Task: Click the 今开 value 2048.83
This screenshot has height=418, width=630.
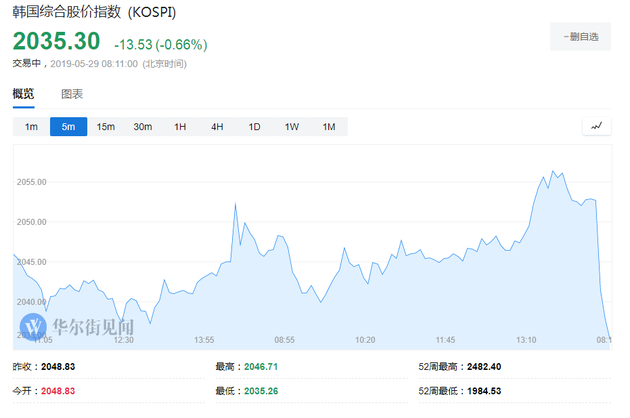Action: (x=58, y=391)
